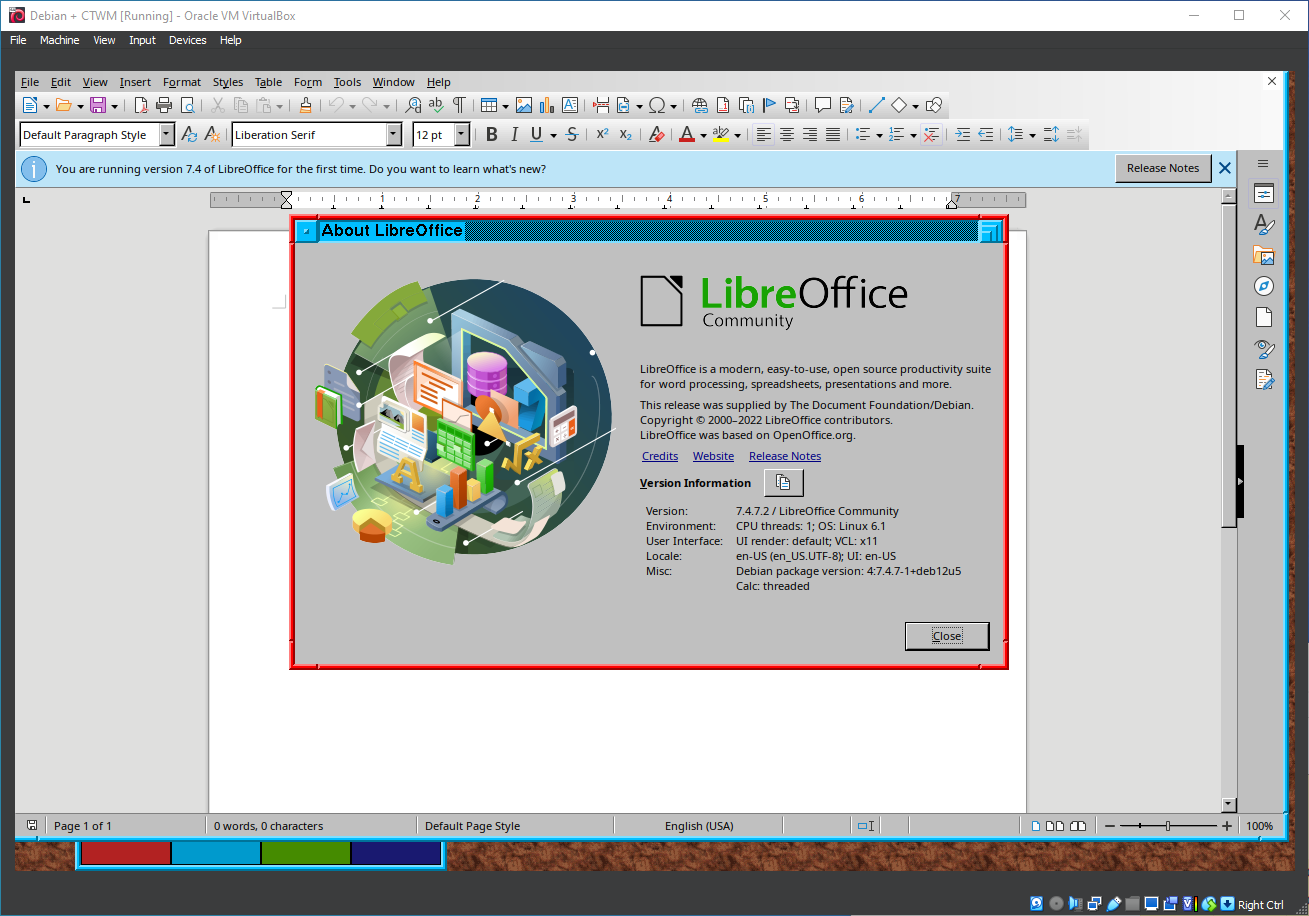This screenshot has width=1309, height=916.
Task: Toggle formatting marks visibility
Action: pyautogui.click(x=459, y=105)
